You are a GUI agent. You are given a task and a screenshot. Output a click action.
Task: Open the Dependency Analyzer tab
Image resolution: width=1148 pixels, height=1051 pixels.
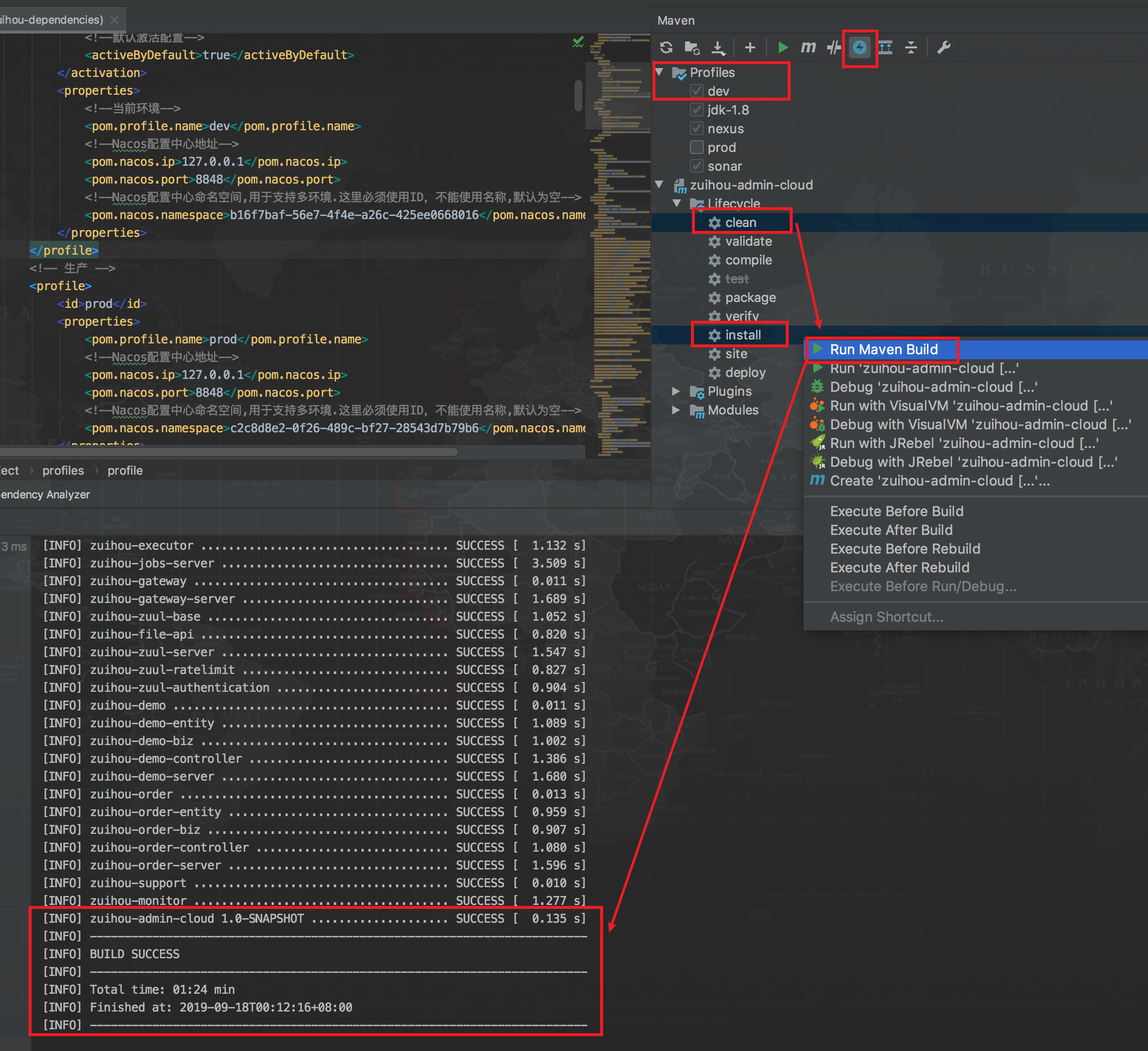[x=45, y=495]
